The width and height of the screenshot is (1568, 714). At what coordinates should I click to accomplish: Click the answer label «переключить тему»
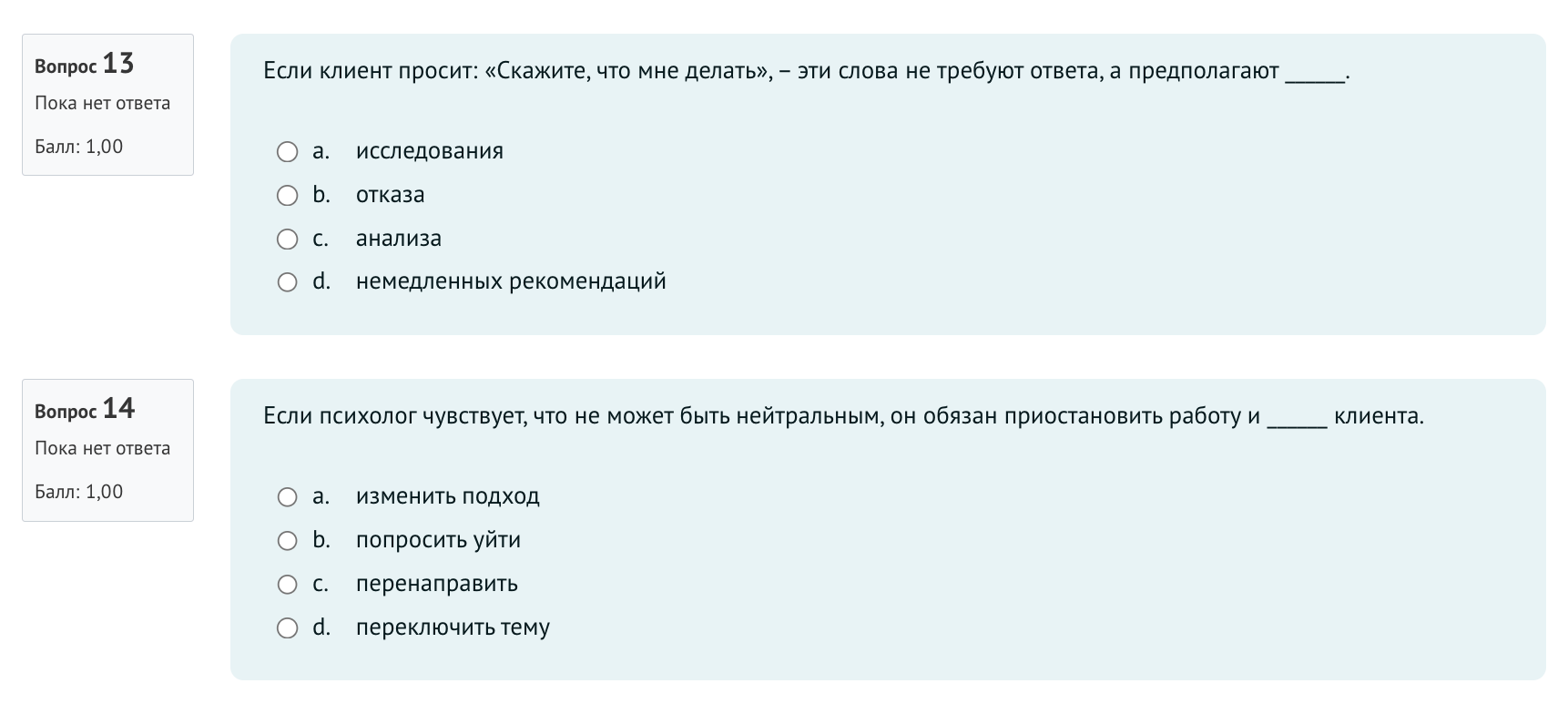pos(452,627)
